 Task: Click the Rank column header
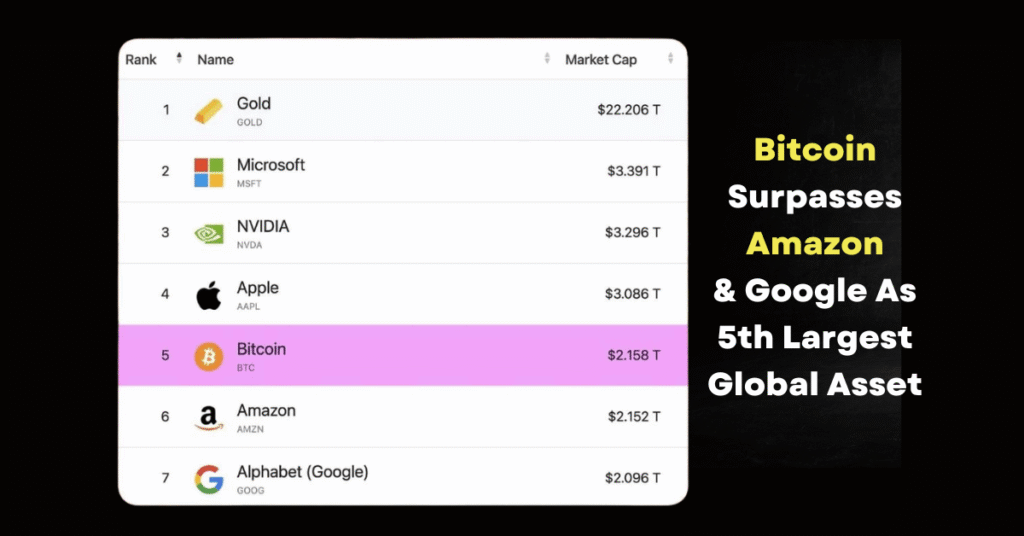click(141, 59)
